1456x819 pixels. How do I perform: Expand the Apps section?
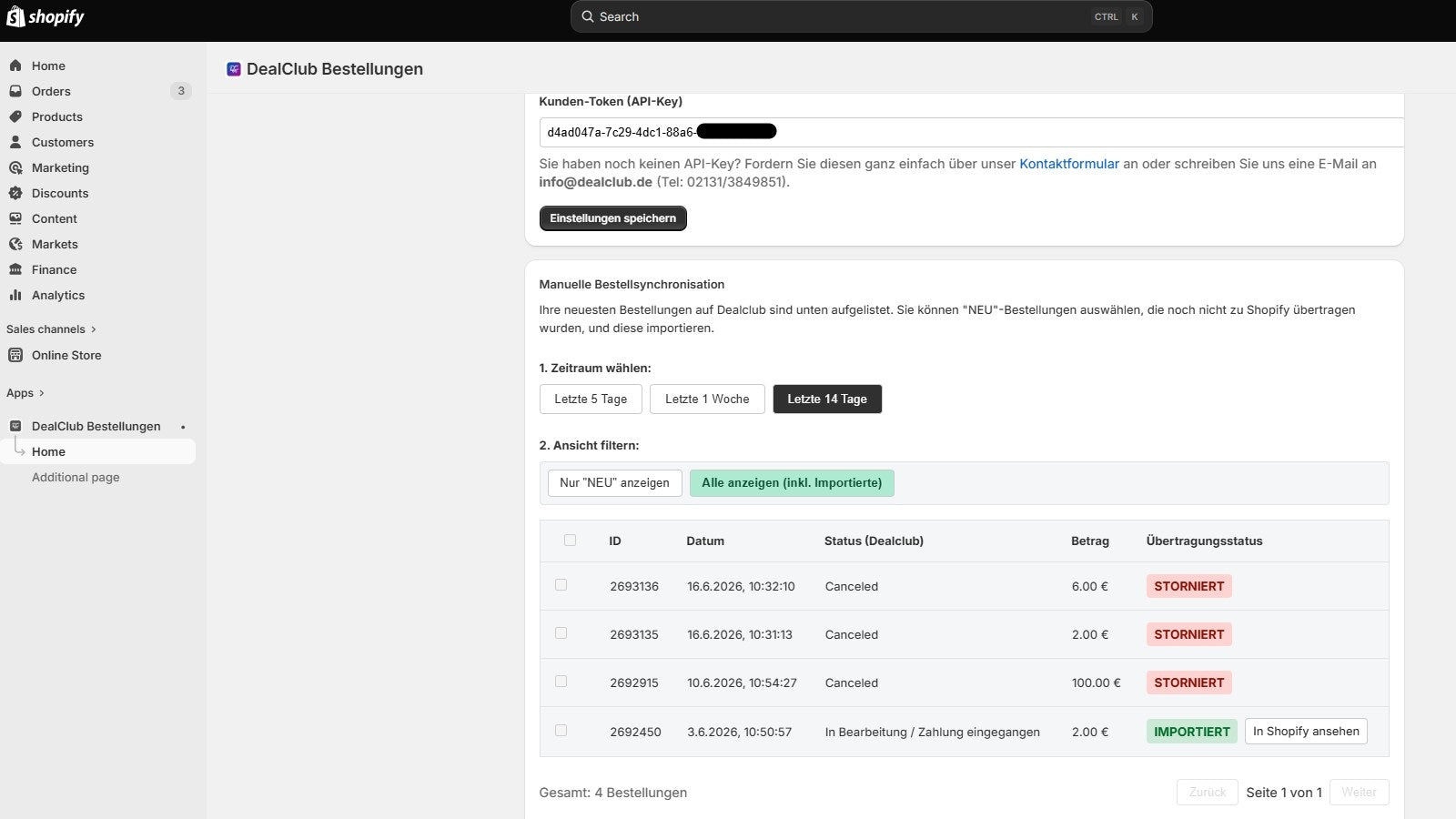[x=25, y=393]
